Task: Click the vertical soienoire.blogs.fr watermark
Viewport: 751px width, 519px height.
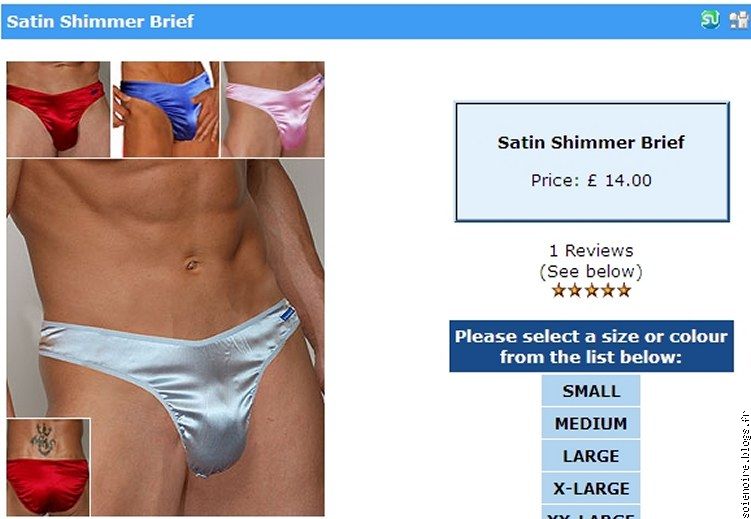Action: pos(745,463)
